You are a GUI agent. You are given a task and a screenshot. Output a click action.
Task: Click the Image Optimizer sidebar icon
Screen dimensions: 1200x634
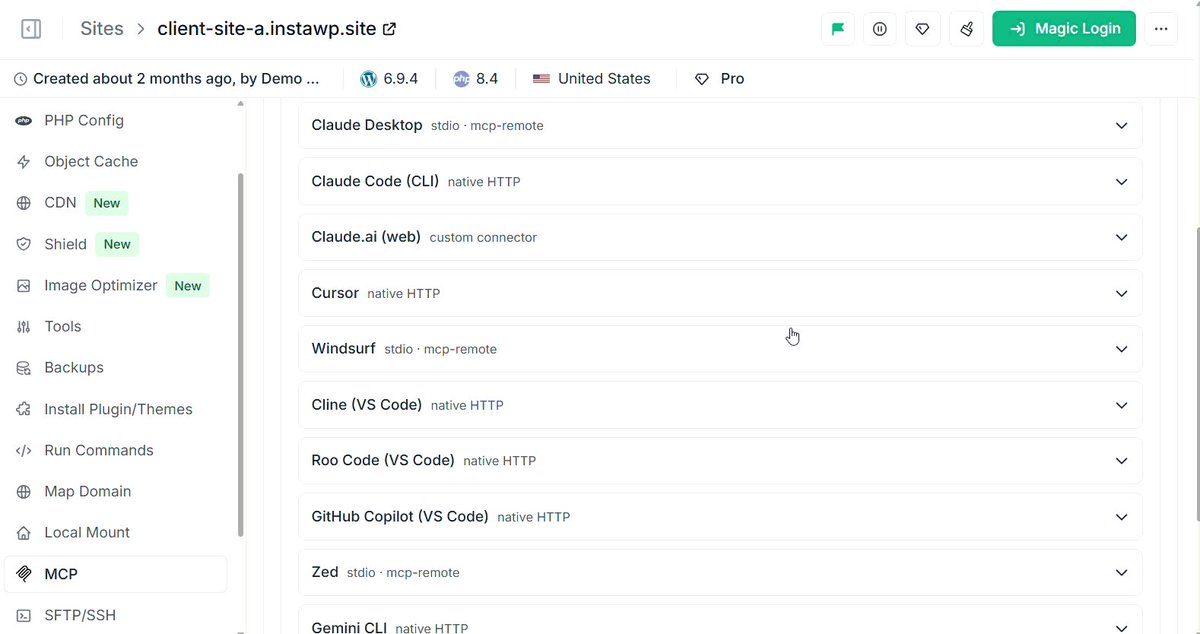coord(24,285)
